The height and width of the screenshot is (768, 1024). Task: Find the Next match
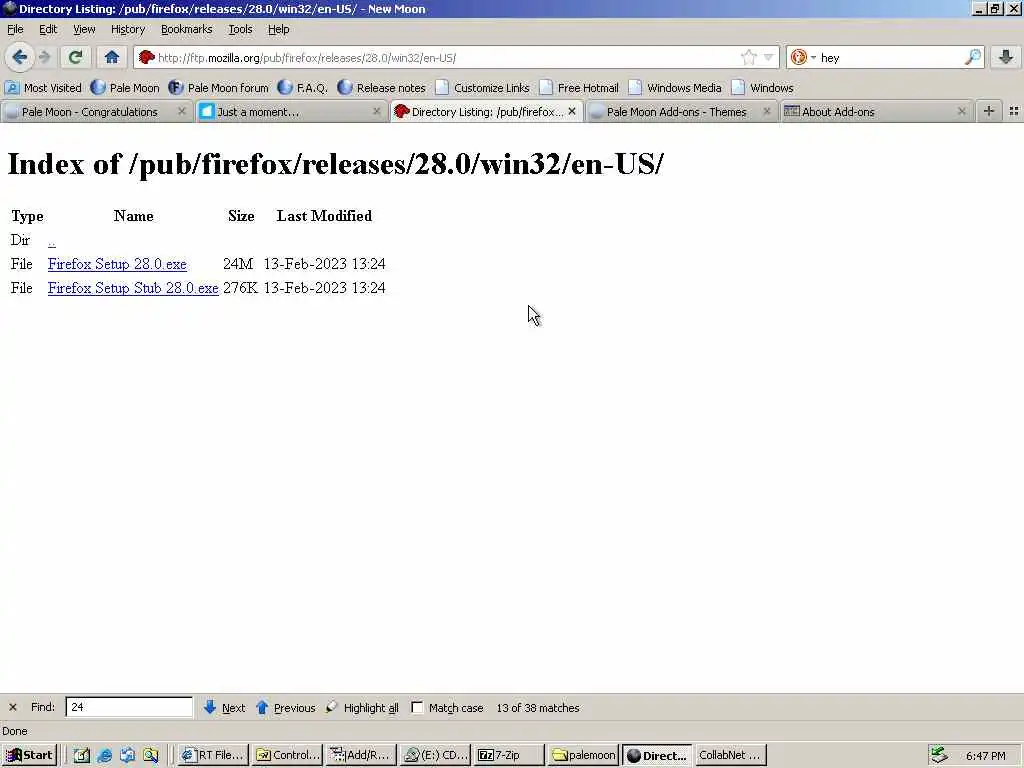click(225, 707)
